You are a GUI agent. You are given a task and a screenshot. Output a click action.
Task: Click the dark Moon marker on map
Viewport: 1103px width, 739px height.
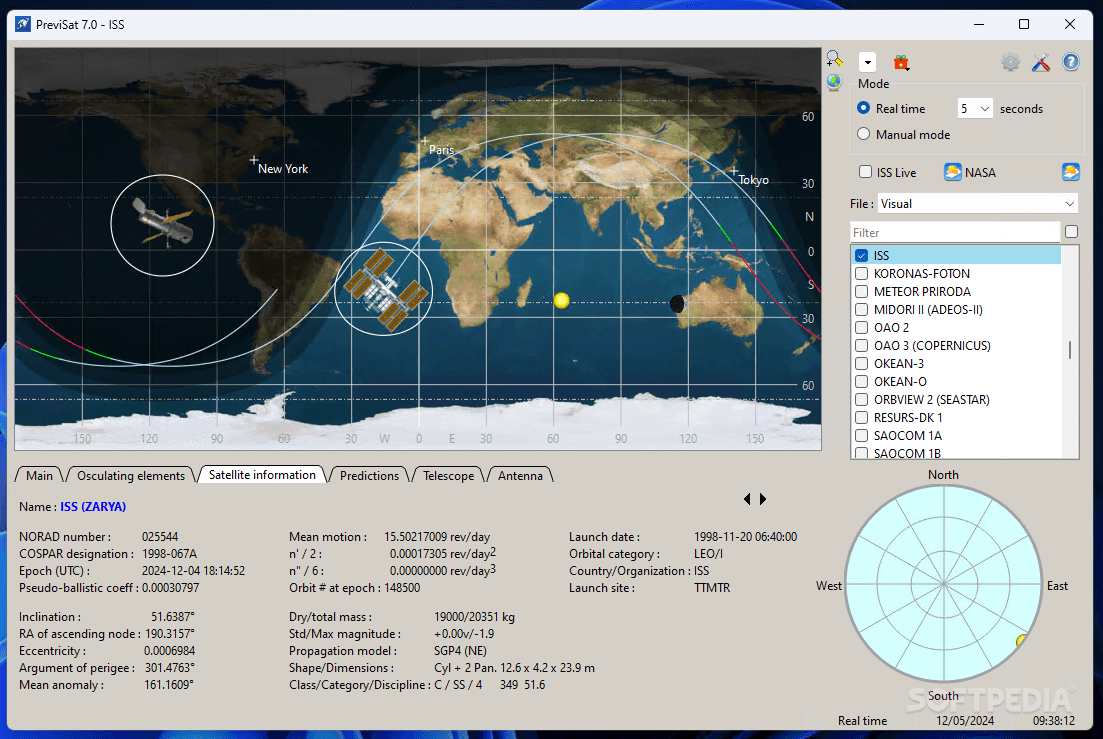(677, 304)
